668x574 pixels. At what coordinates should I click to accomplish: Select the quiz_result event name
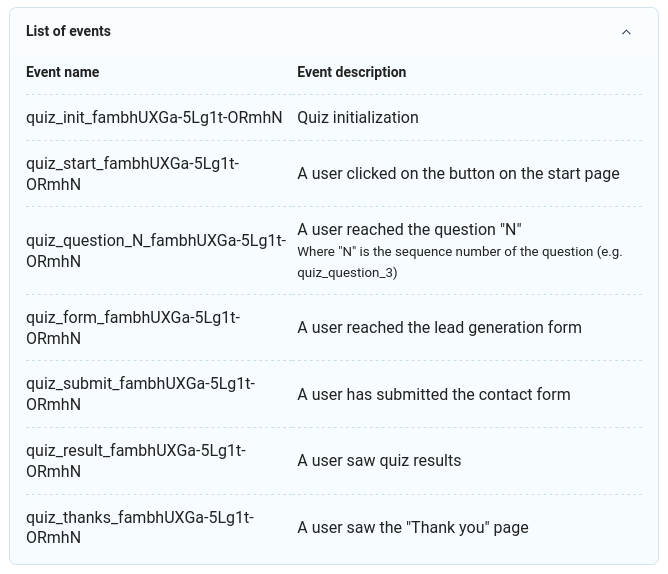pyautogui.click(x=136, y=461)
